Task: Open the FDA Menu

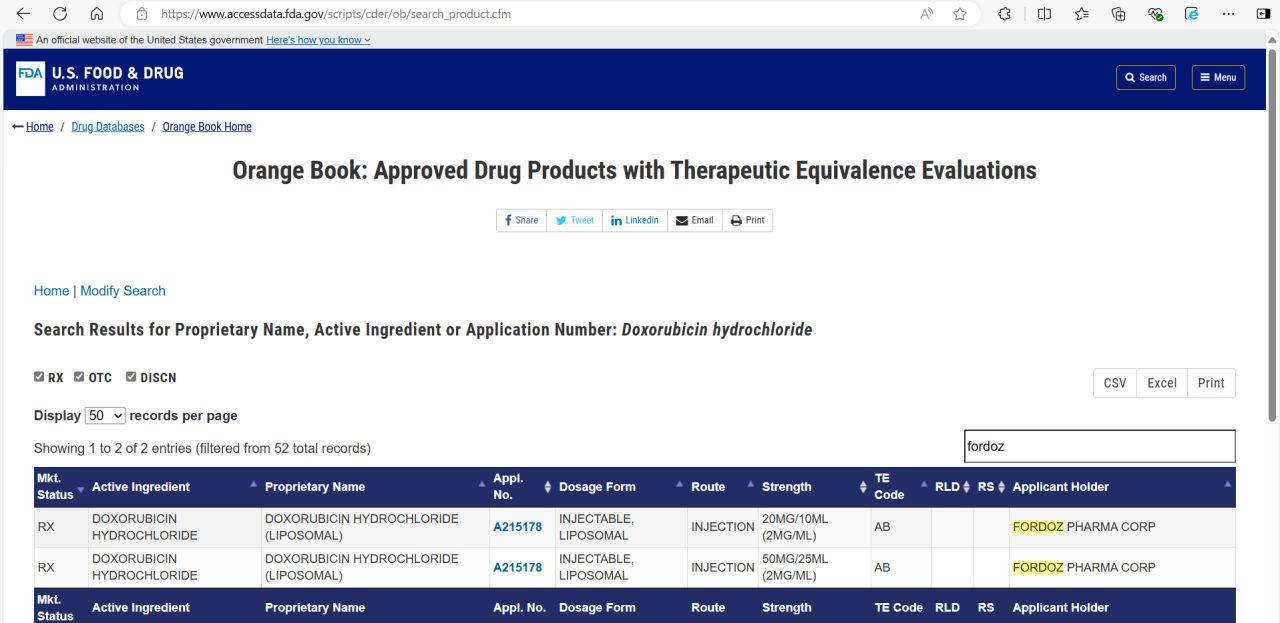Action: point(1218,77)
